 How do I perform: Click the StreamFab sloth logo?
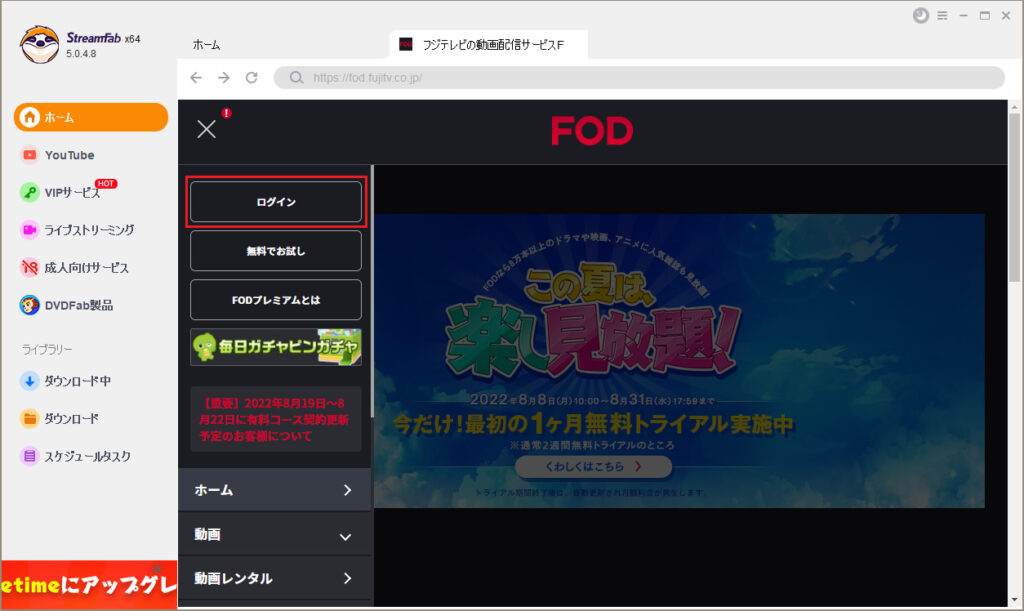point(39,44)
